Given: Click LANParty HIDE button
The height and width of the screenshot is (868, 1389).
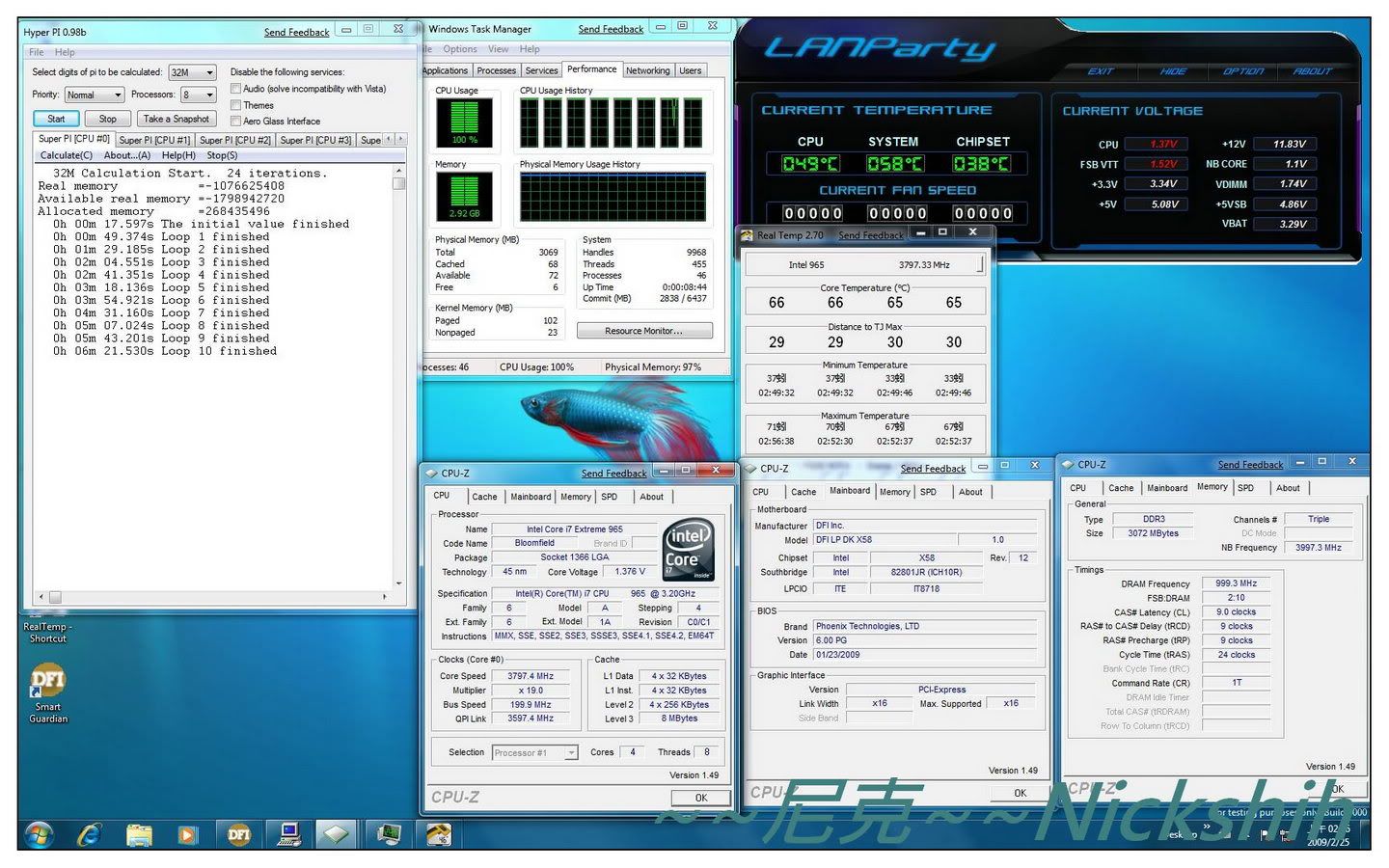Looking at the screenshot, I should (1173, 71).
